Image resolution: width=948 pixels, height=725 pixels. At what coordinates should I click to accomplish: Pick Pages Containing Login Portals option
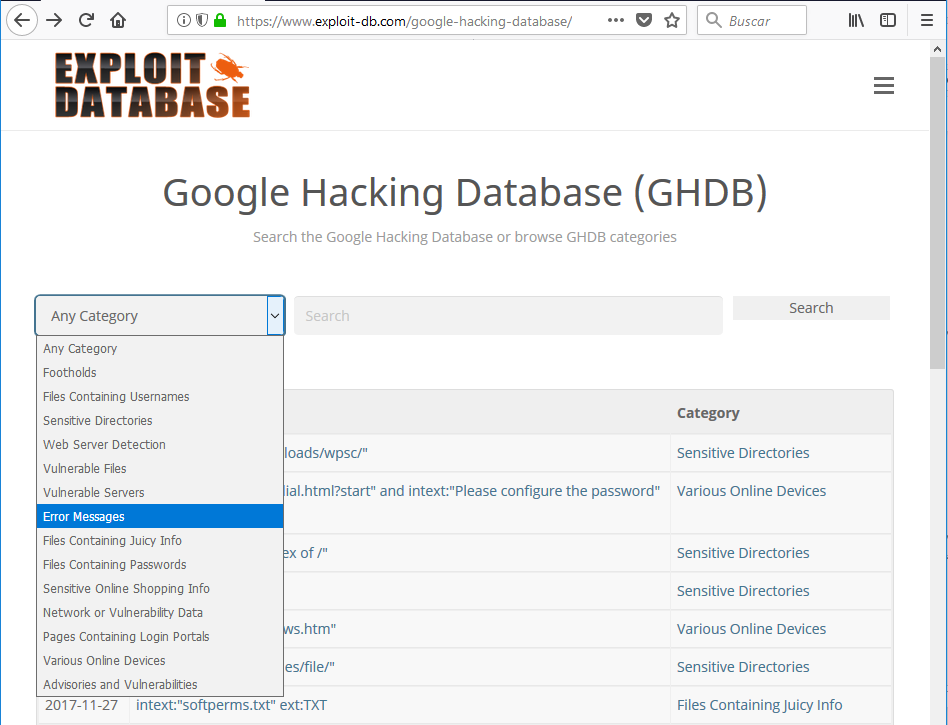[126, 637]
